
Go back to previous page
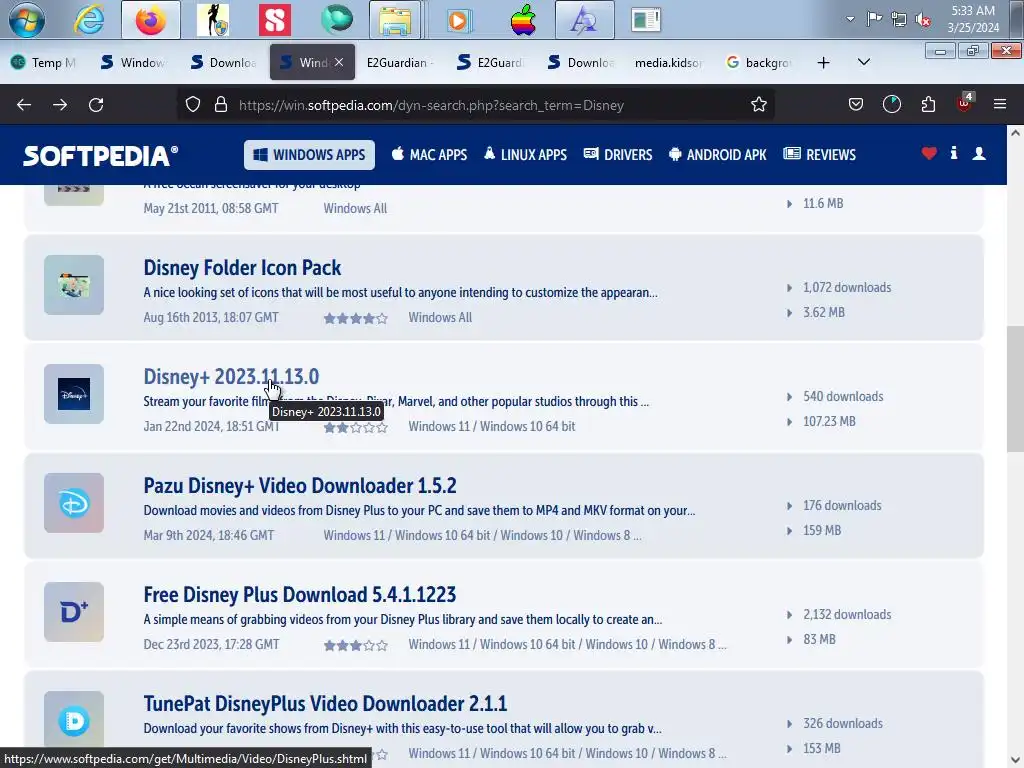(x=24, y=104)
